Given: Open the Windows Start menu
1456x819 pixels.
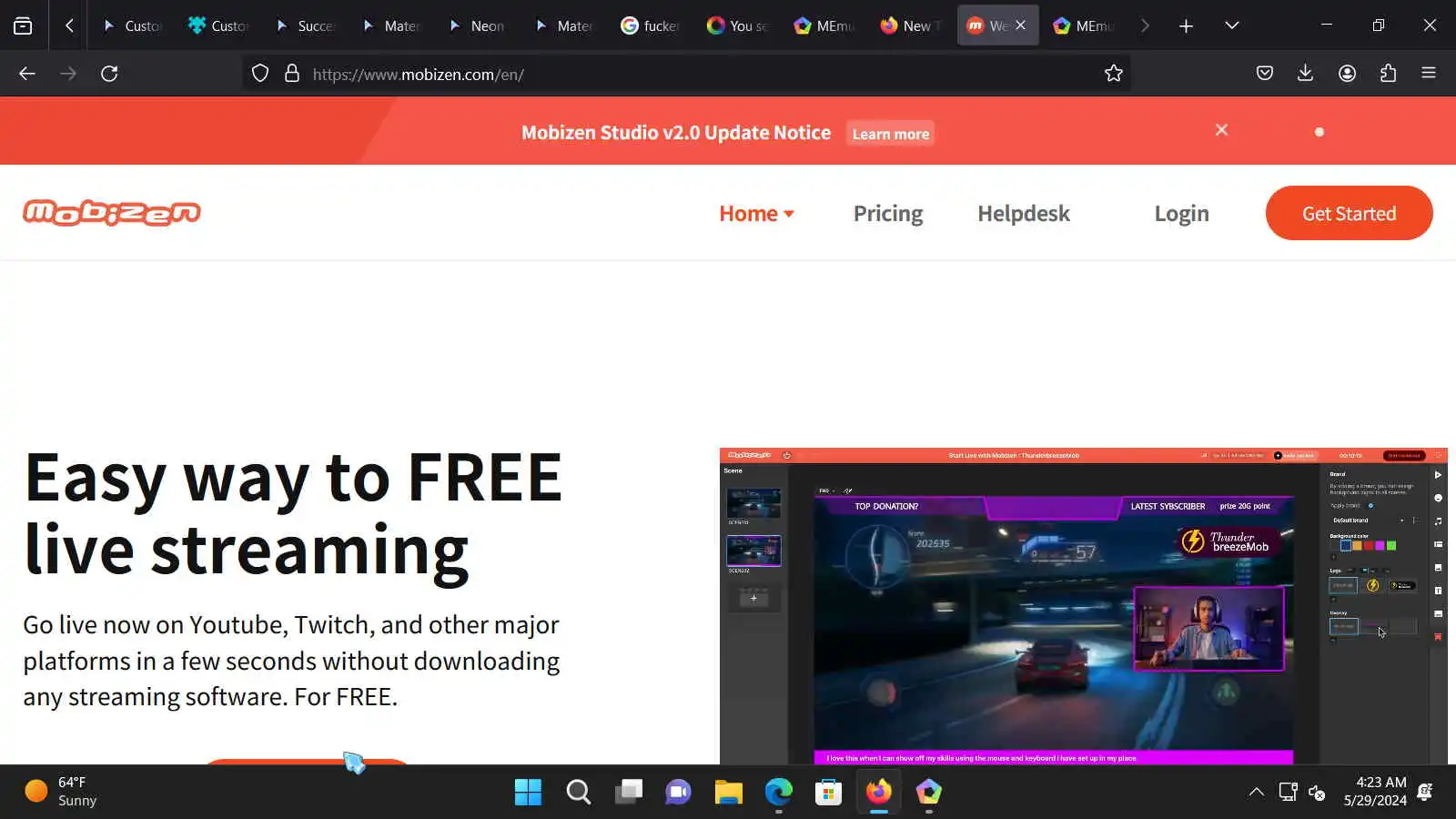Looking at the screenshot, I should click(x=528, y=792).
